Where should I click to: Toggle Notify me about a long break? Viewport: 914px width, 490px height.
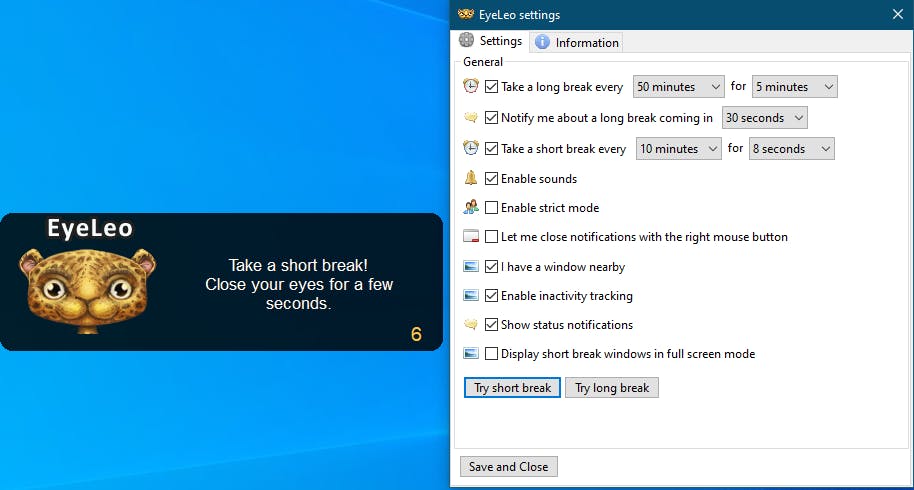[491, 118]
